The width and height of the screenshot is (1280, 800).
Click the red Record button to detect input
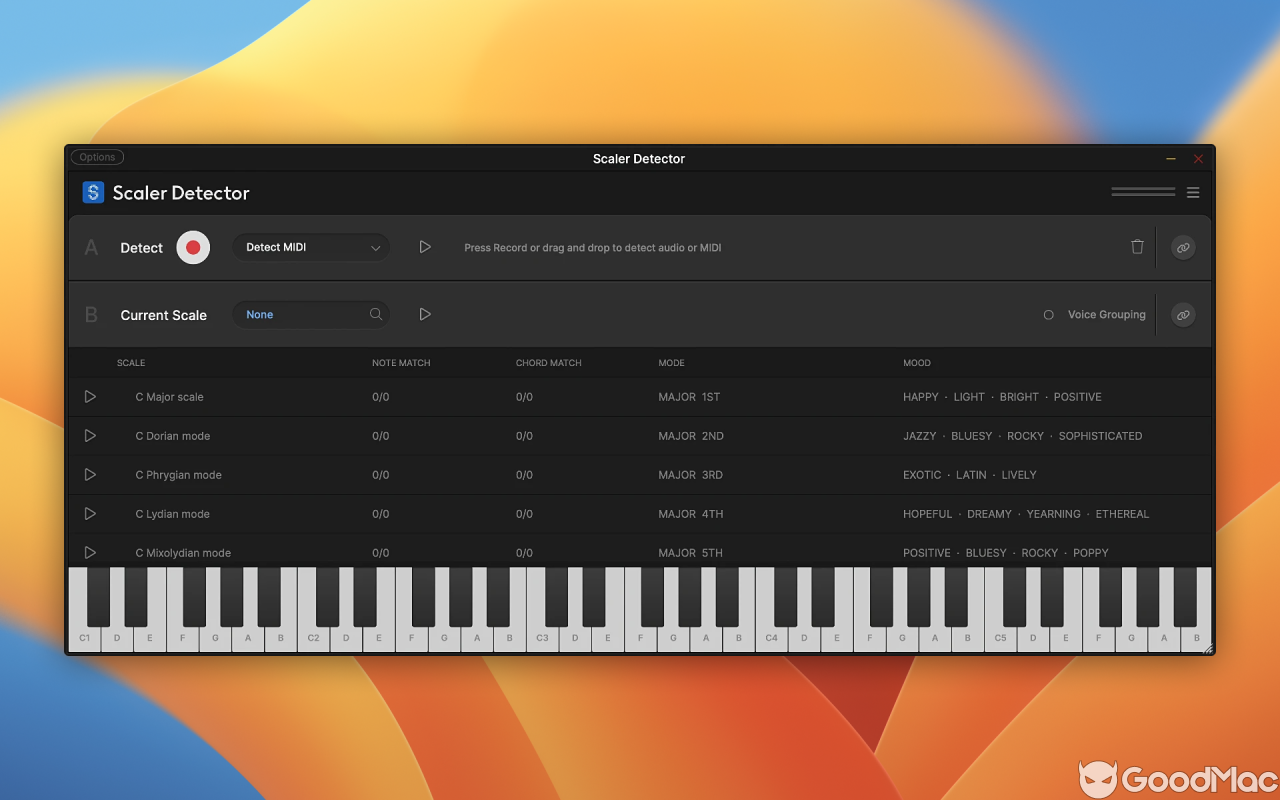(x=192, y=247)
